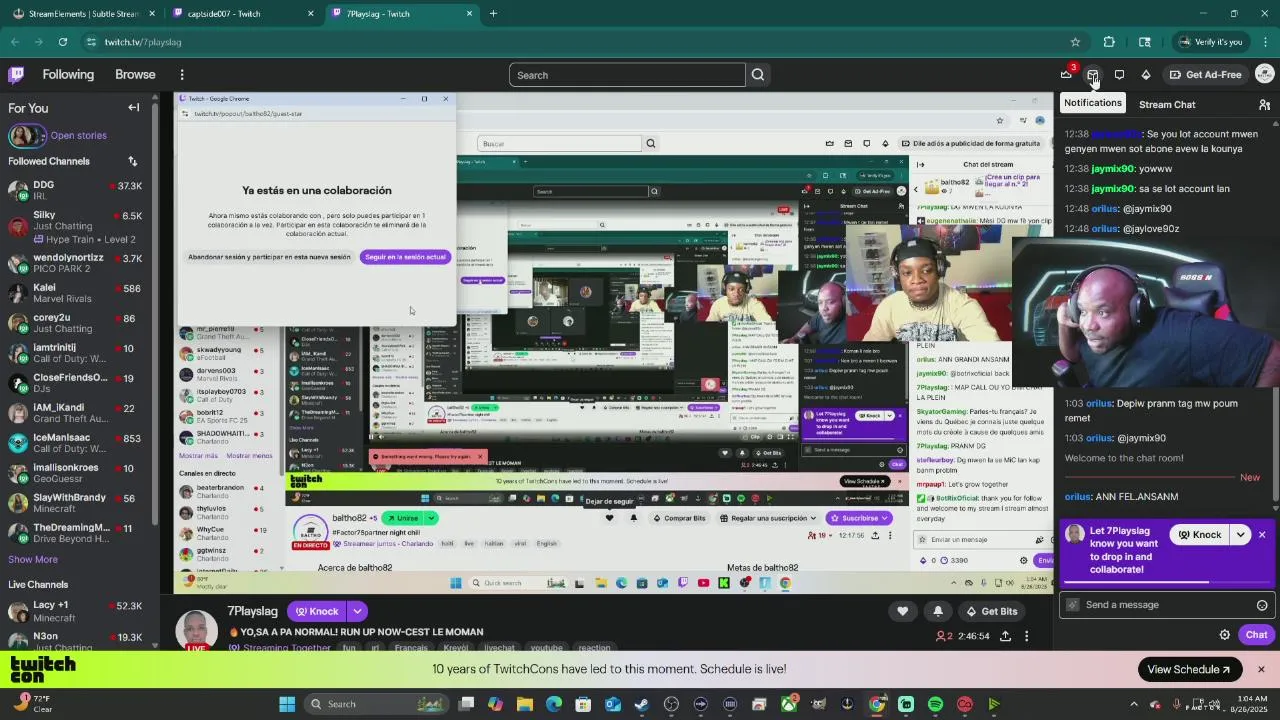
Task: Switch to StreamElements browser tab
Action: (82, 14)
